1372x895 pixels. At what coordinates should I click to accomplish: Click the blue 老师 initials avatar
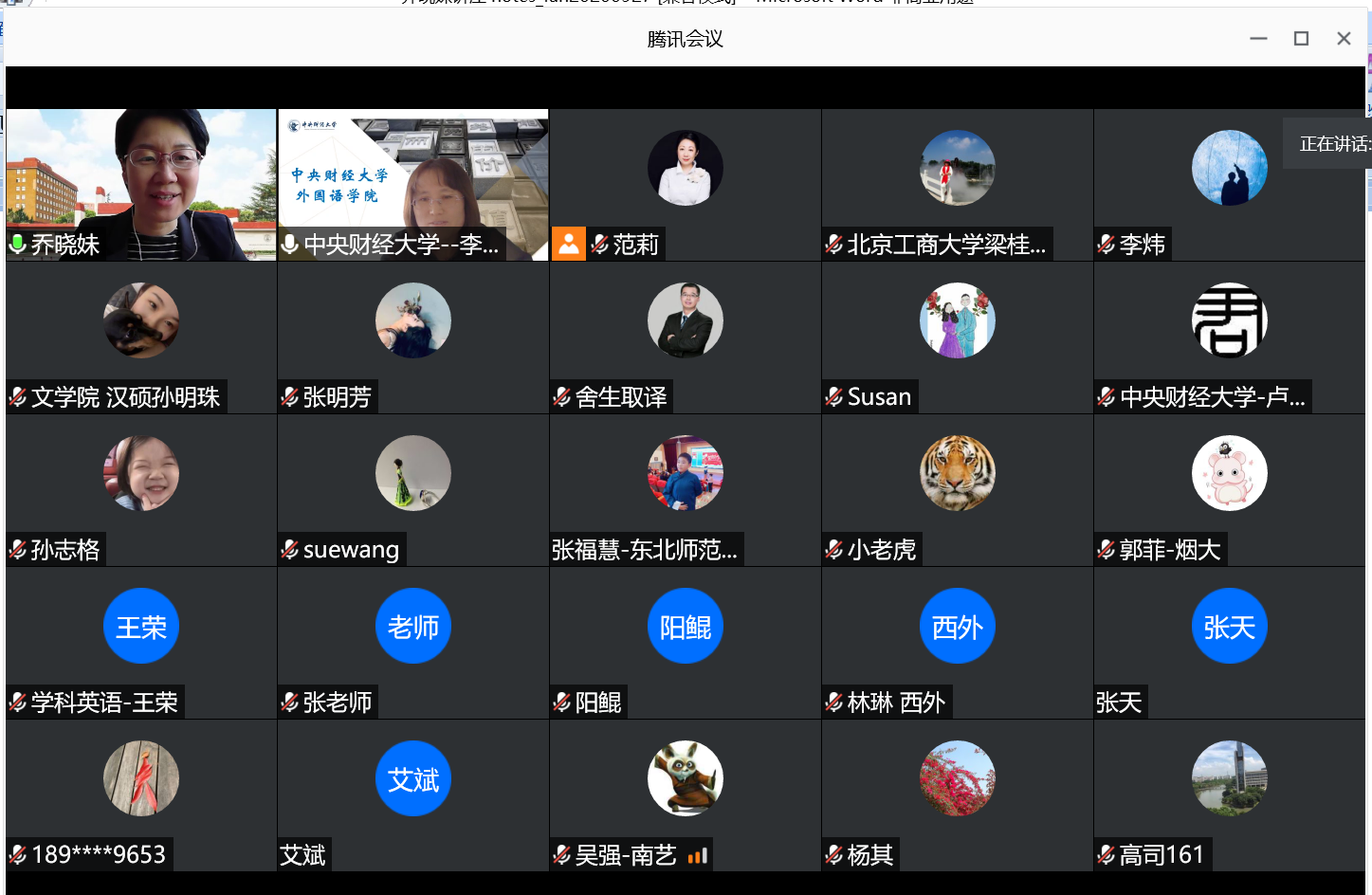pyautogui.click(x=413, y=626)
